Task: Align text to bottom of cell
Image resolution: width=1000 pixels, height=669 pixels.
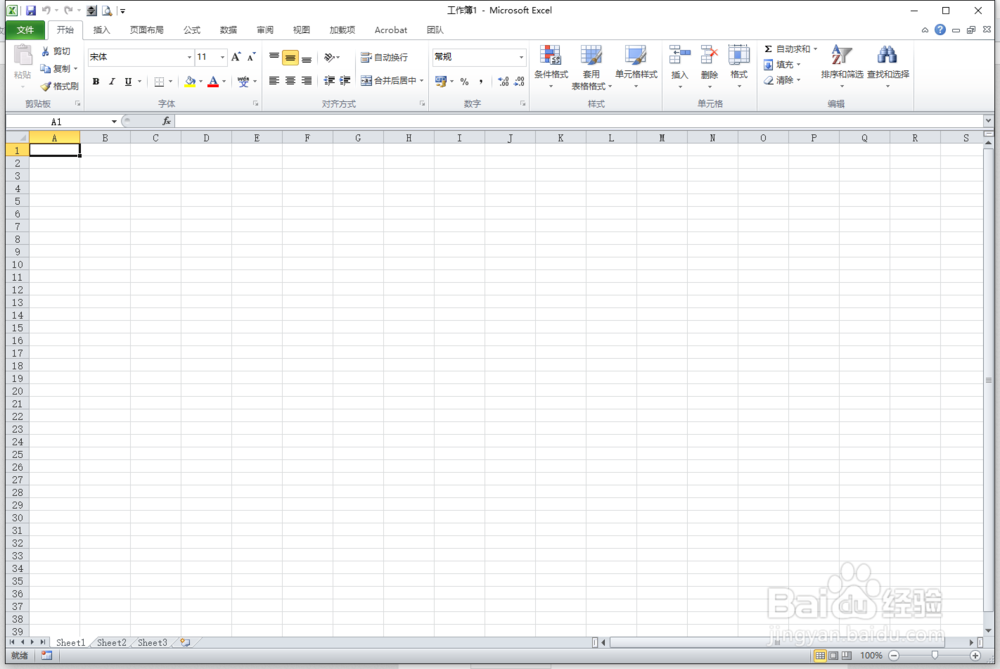Action: point(307,57)
